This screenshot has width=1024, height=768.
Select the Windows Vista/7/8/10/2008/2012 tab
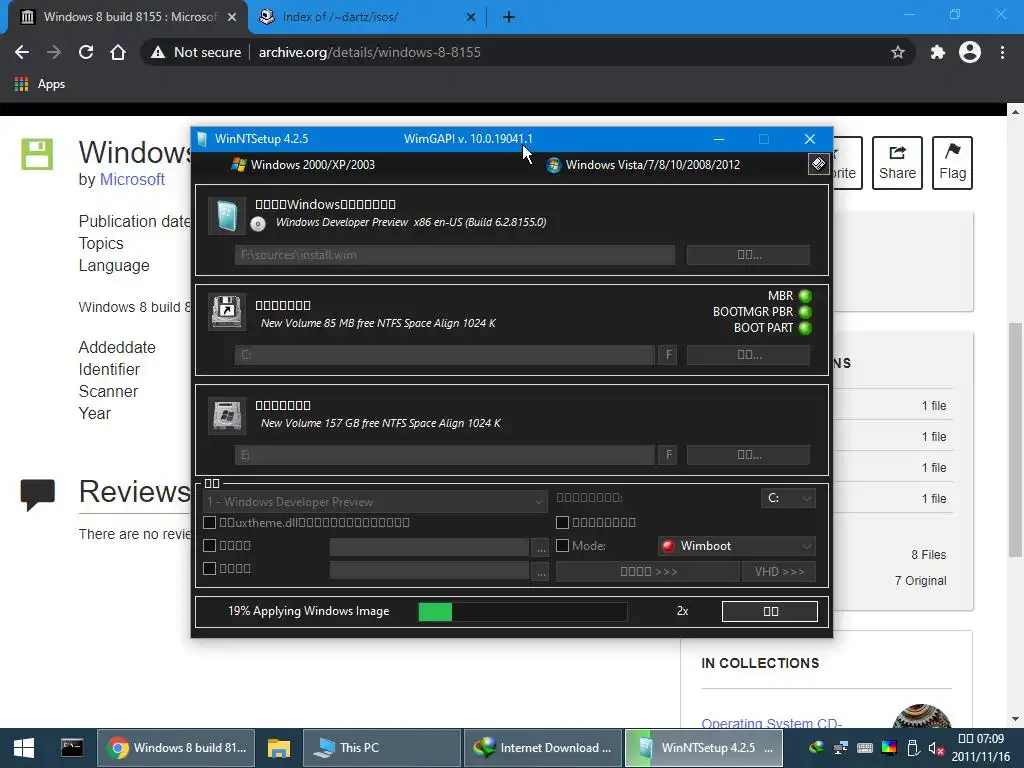pyautogui.click(x=643, y=165)
